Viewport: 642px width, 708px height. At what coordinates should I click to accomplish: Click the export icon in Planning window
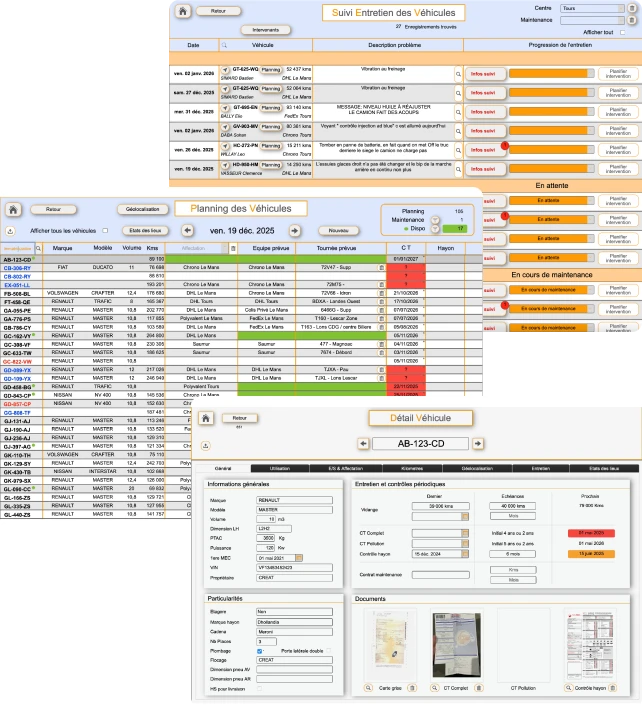[x=9, y=230]
